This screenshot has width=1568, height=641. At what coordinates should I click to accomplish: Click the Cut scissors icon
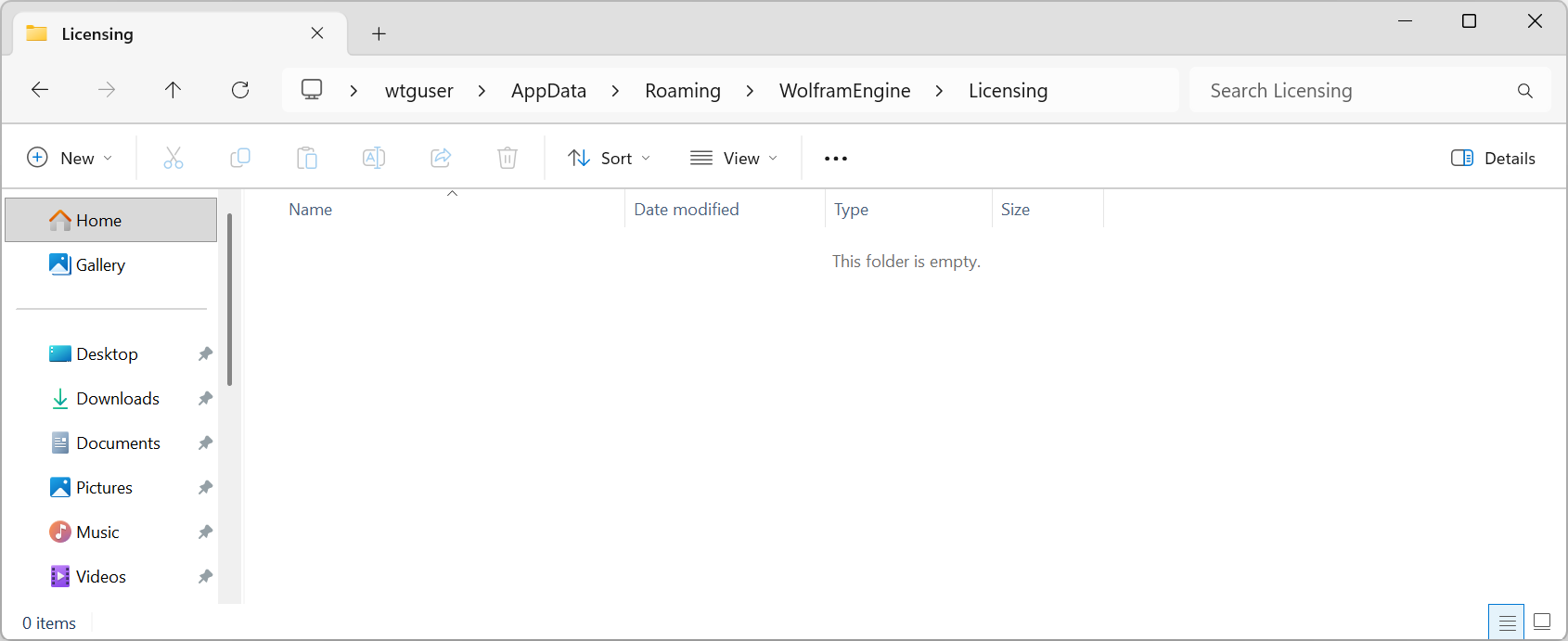174,158
